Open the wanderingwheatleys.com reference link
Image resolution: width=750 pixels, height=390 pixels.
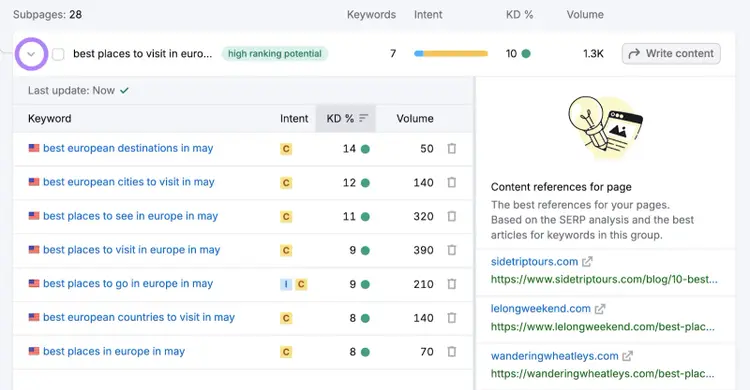click(x=554, y=356)
